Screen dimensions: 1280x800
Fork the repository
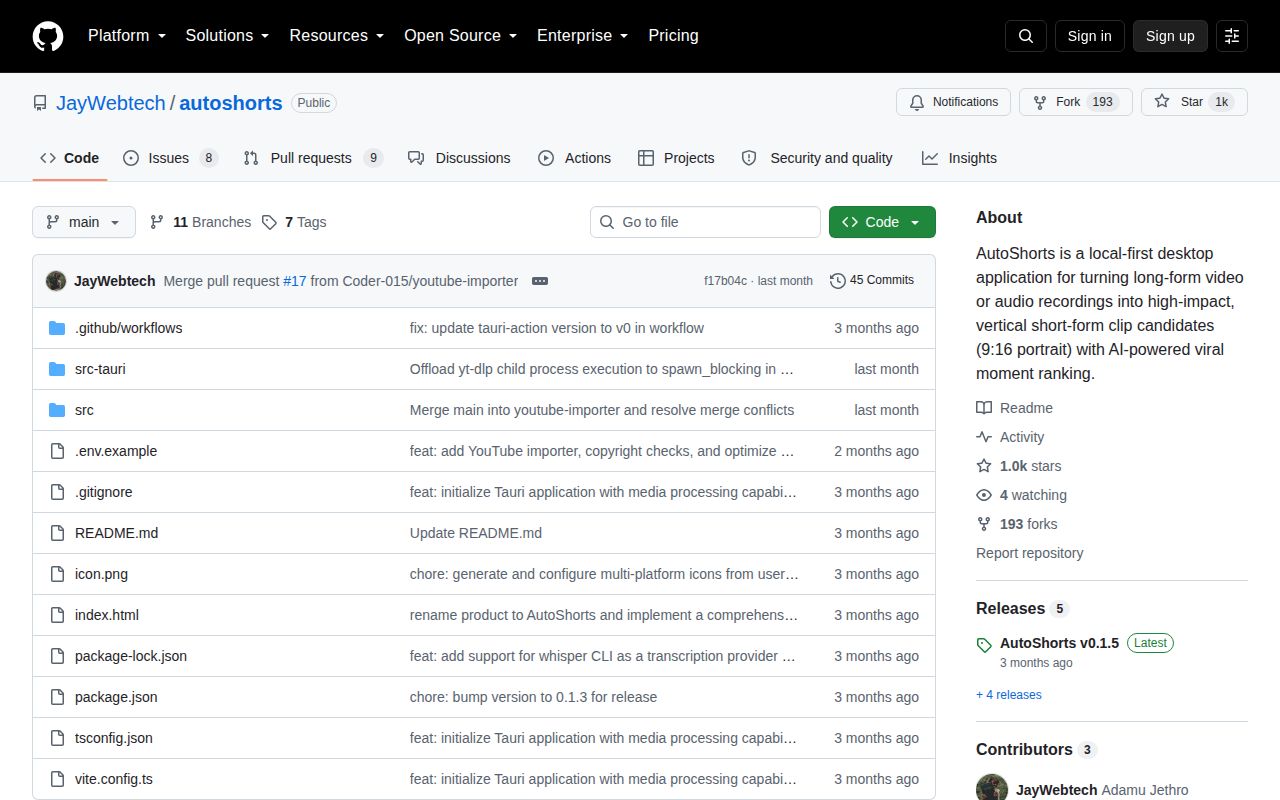point(1075,102)
